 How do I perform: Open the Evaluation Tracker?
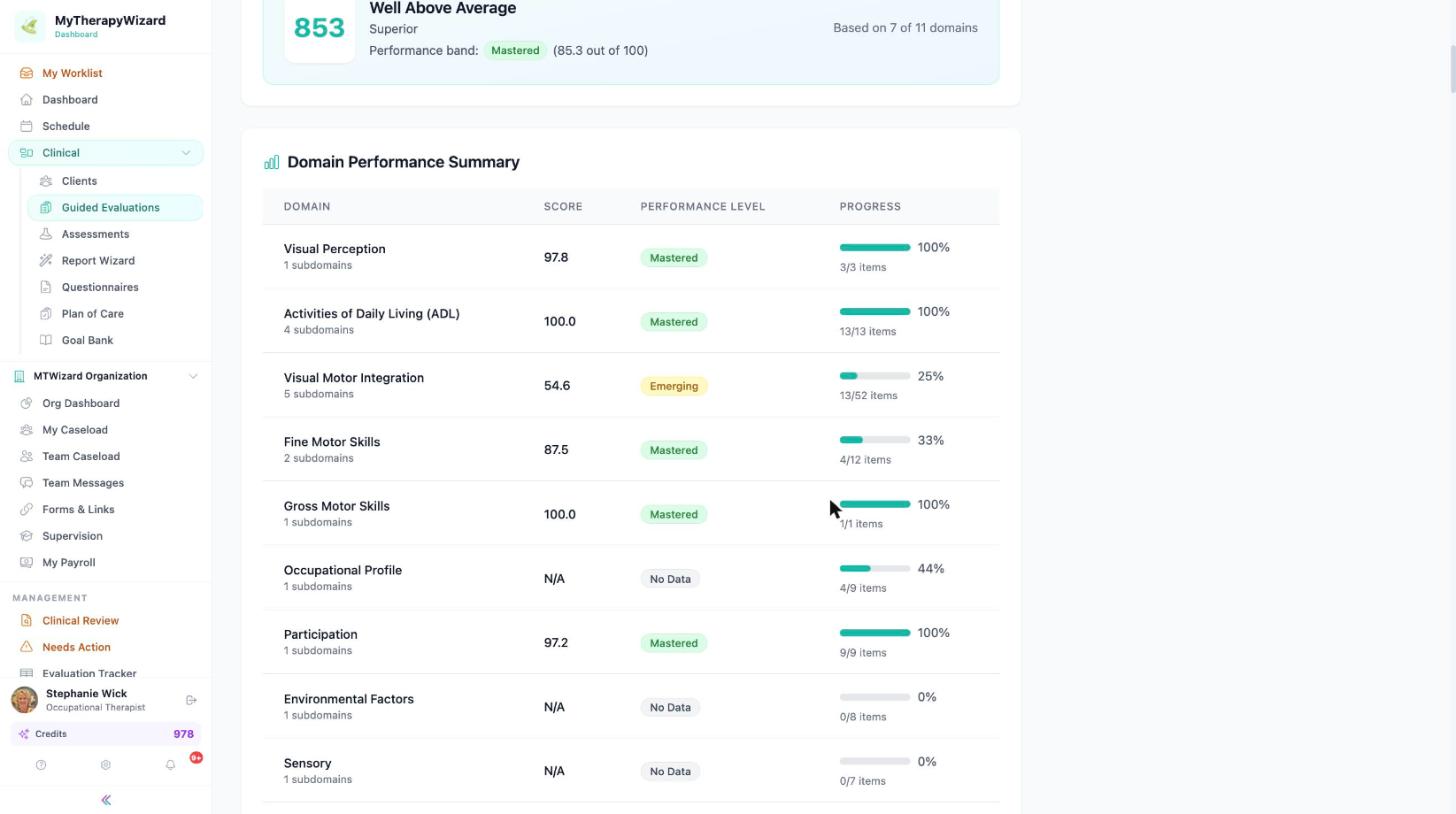coord(89,674)
